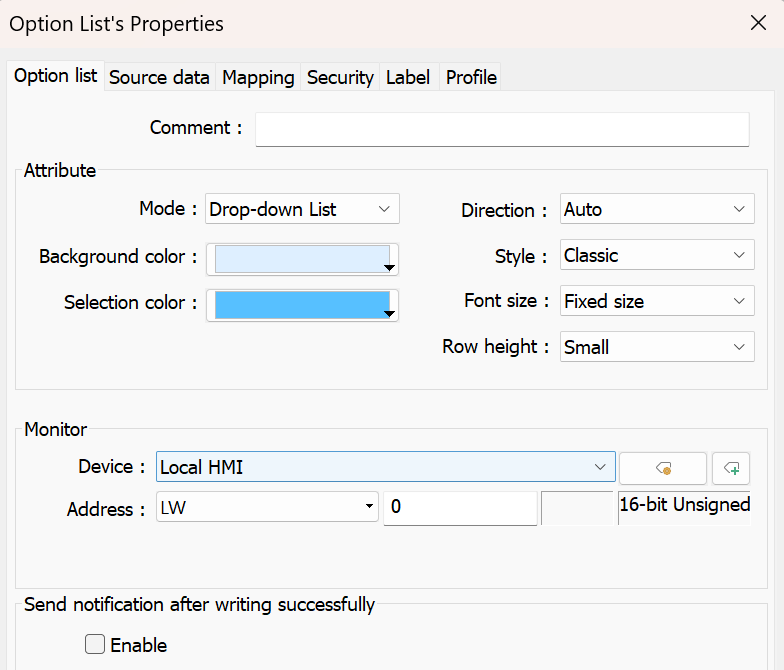784x670 pixels.
Task: Close the Option List's Properties dialog
Action: [758, 22]
